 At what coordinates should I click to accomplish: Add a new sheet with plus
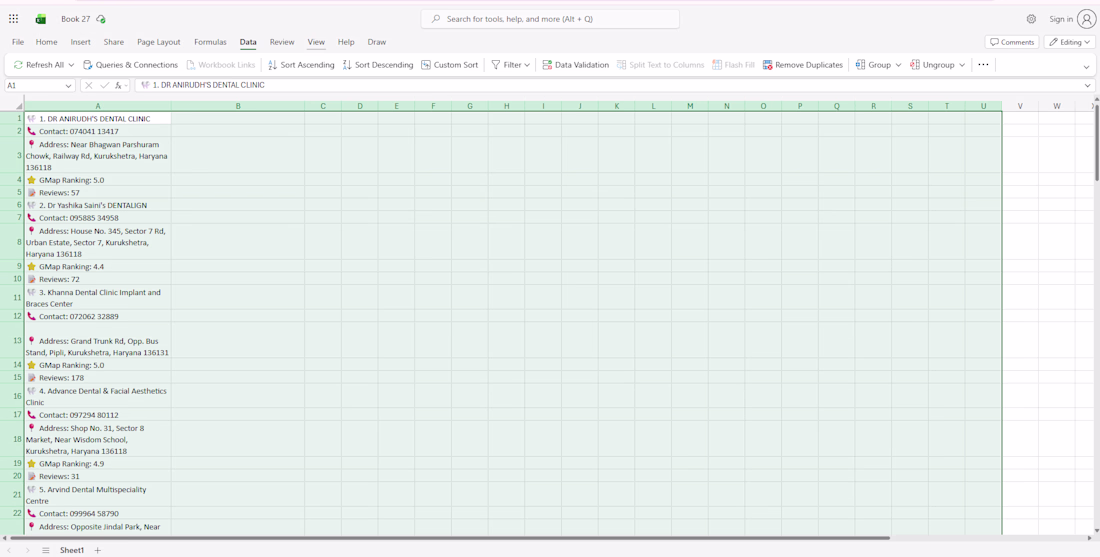pos(98,550)
